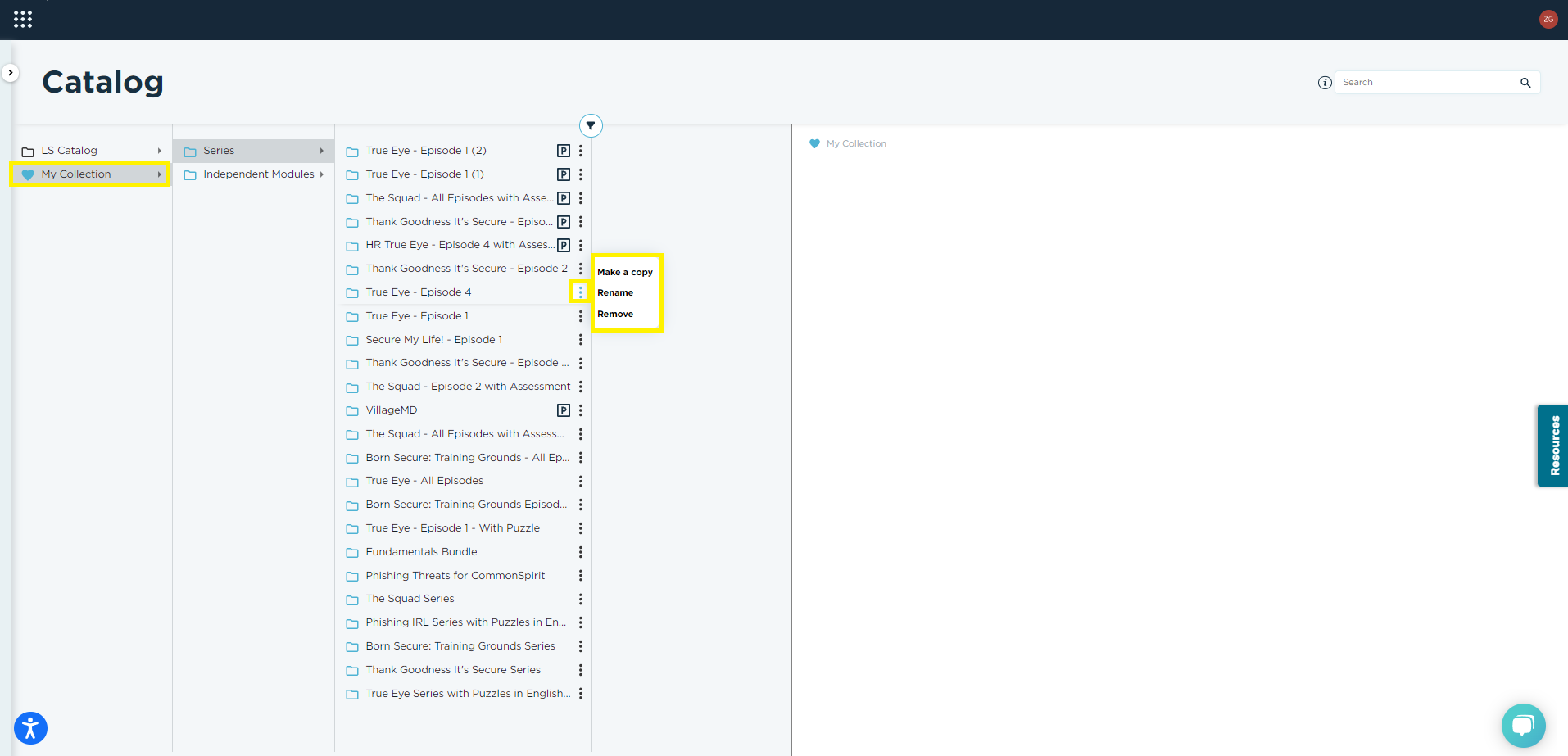
Task: Open True Eye - Episode 1 - With Puzzle folder
Action: [453, 528]
